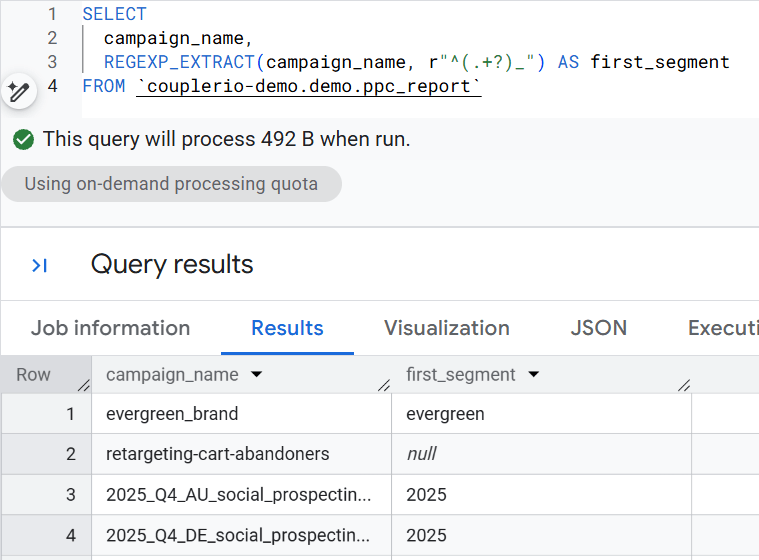This screenshot has height=560, width=759.
Task: Click the magic wand AI assist icon
Action: [19, 91]
